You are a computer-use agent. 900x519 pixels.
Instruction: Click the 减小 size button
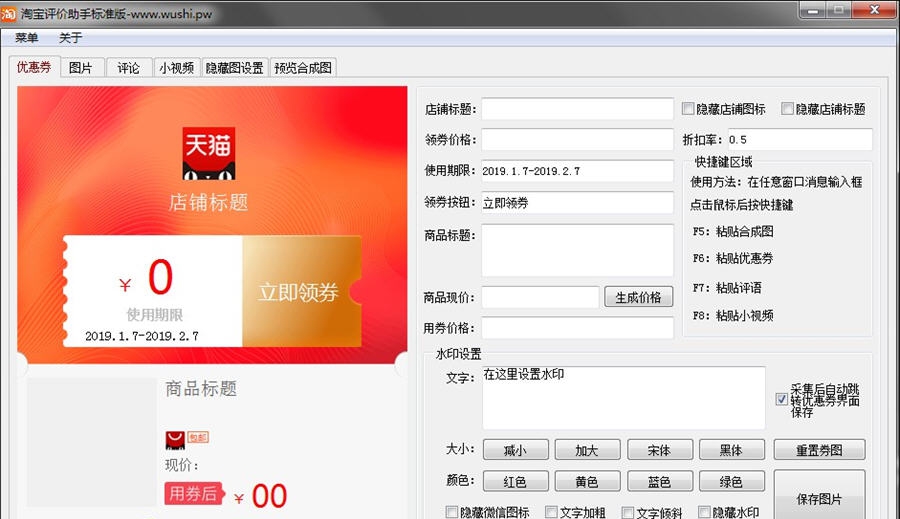(x=515, y=450)
